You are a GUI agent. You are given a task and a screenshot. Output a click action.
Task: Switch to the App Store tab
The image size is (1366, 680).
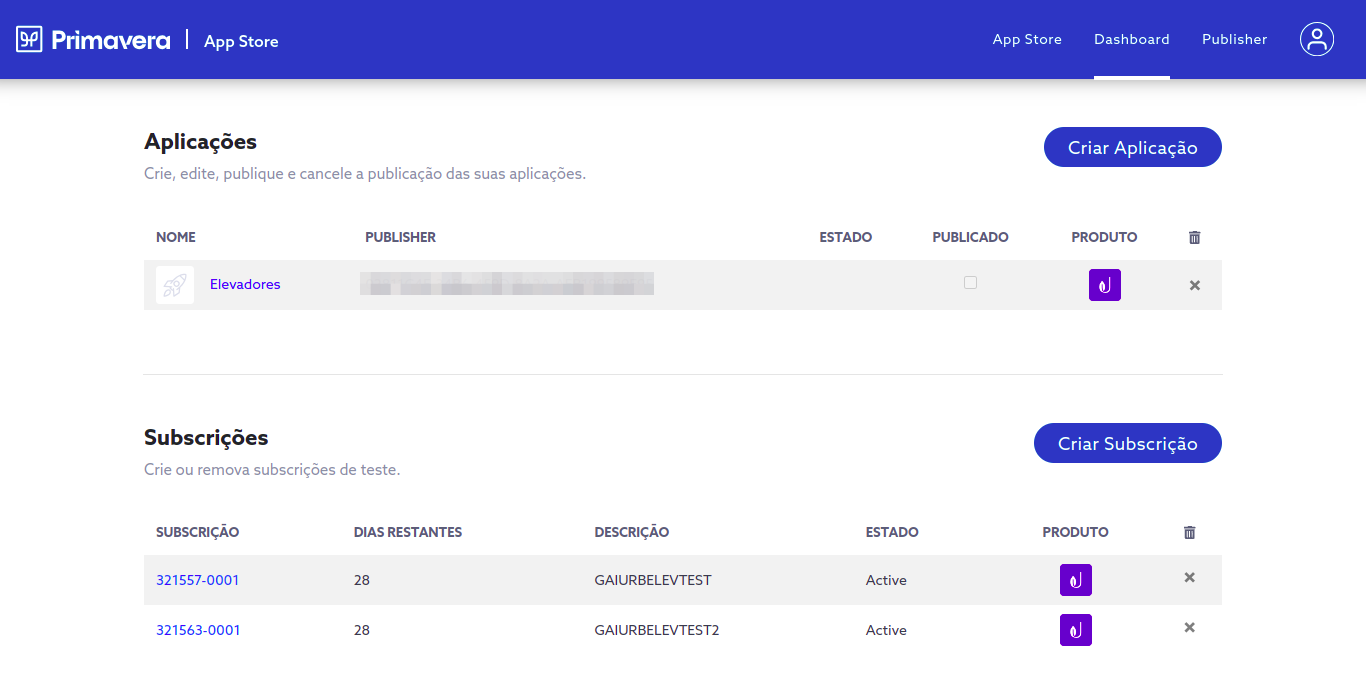point(1027,39)
